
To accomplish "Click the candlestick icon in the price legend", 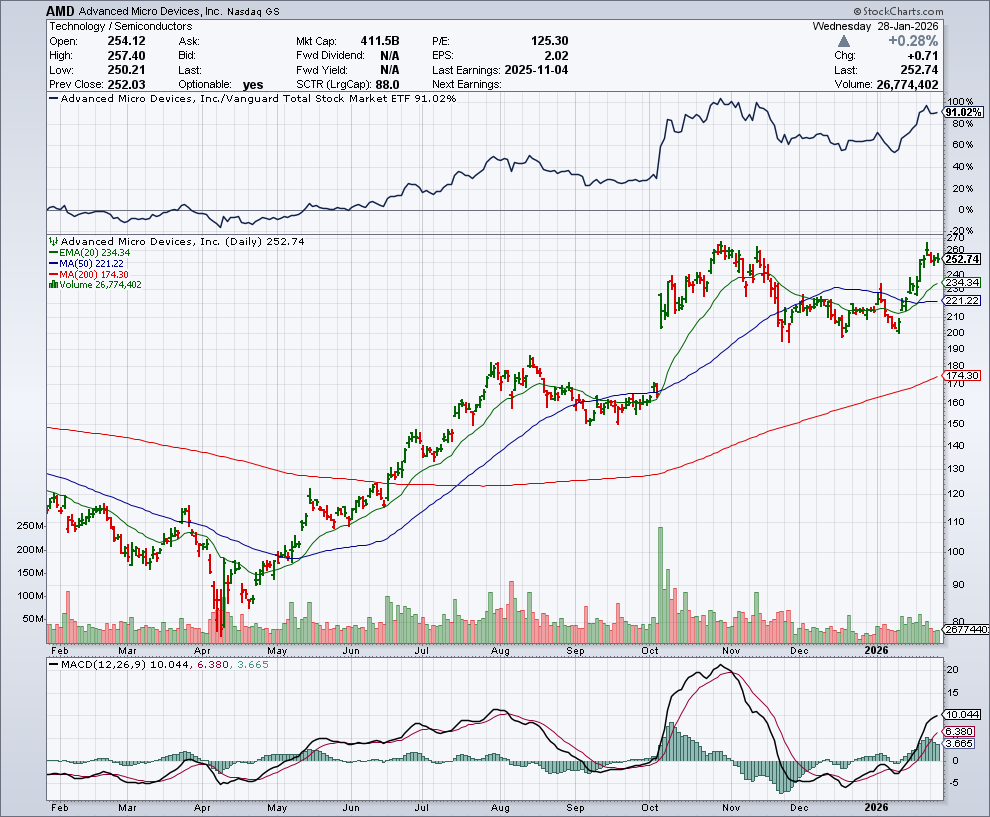I will pos(53,241).
